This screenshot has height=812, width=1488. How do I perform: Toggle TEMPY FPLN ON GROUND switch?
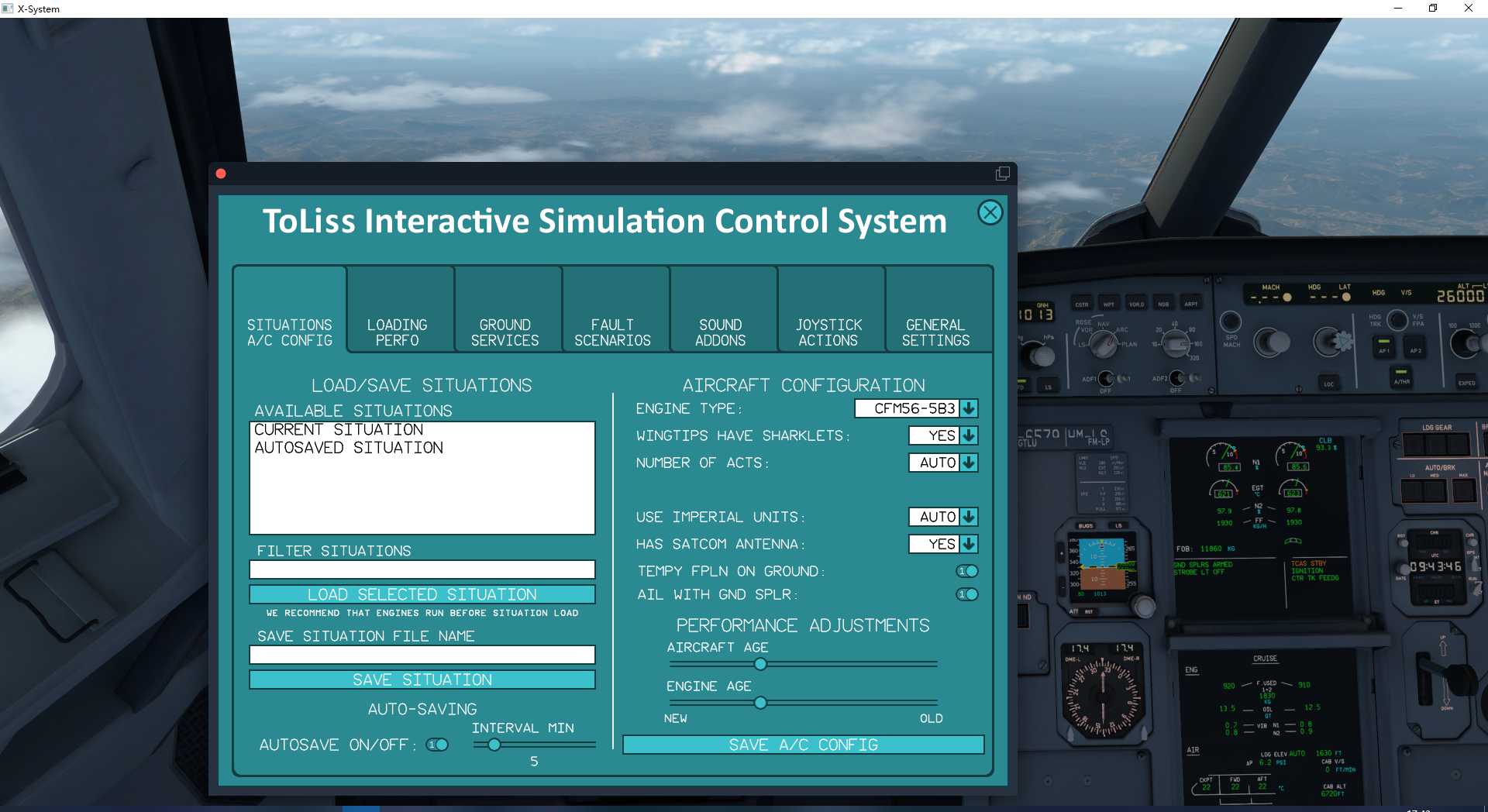pos(967,571)
